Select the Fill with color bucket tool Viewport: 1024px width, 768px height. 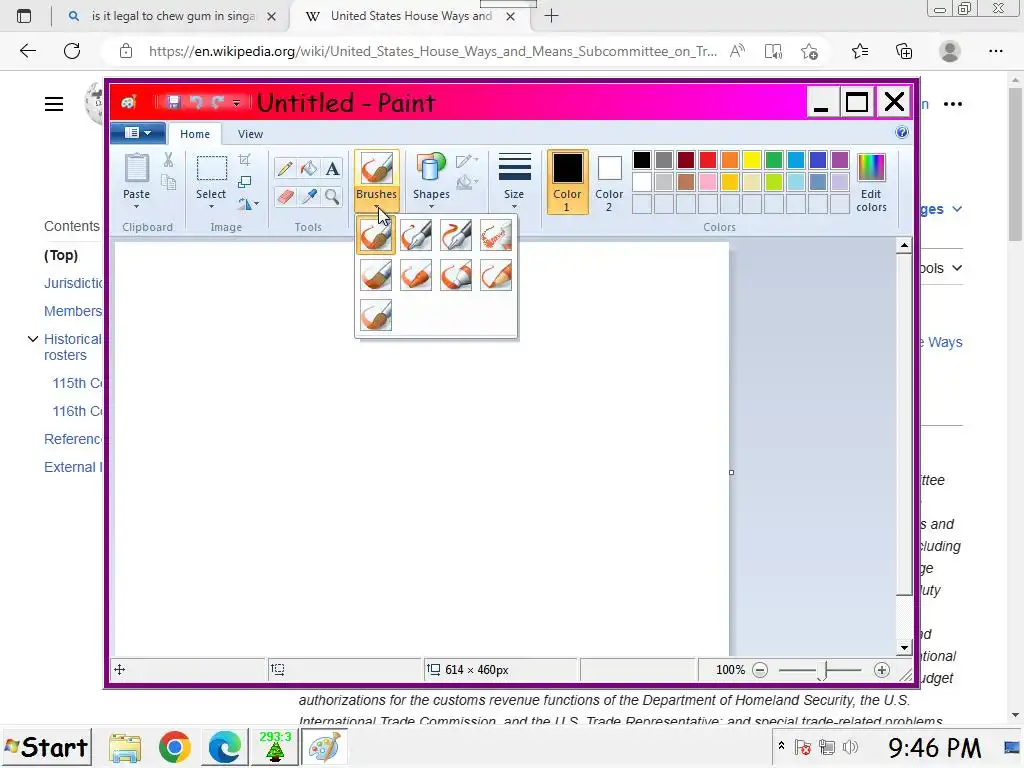click(x=308, y=168)
